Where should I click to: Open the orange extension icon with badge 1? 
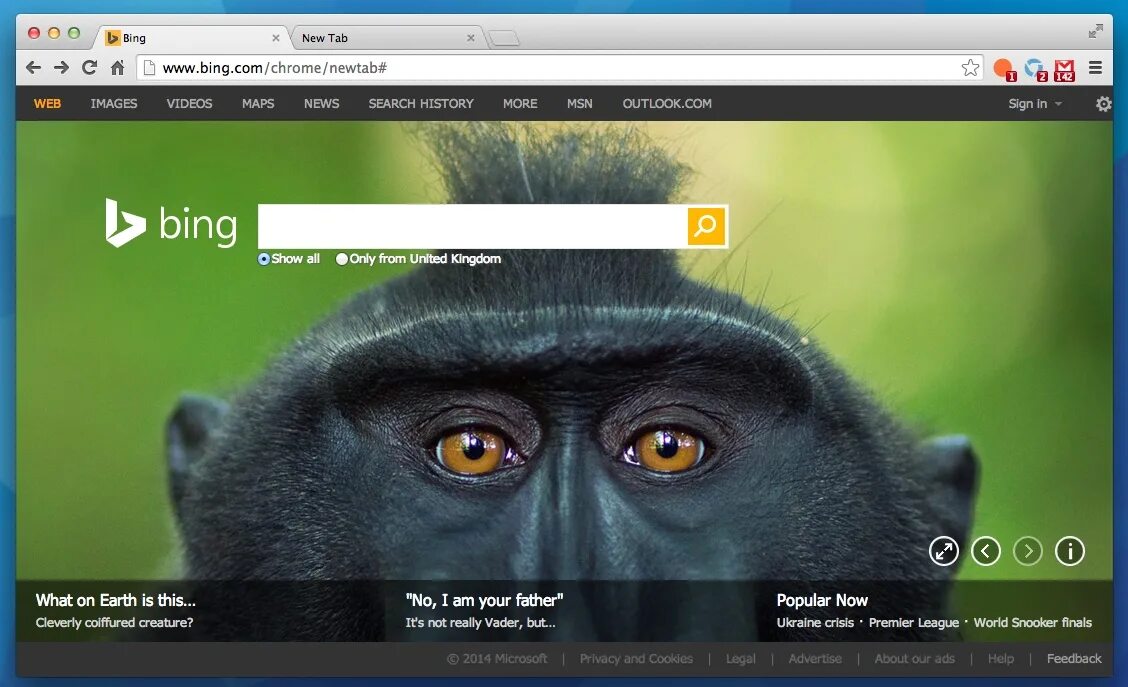click(1004, 69)
